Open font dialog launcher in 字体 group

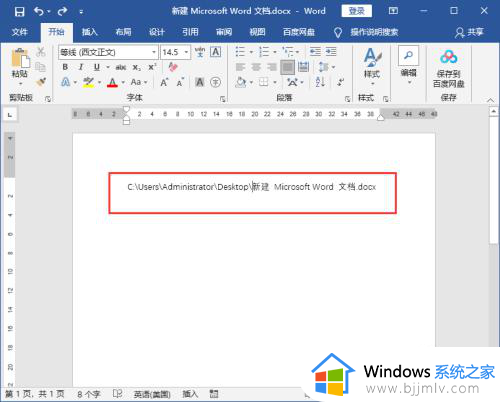223,99
